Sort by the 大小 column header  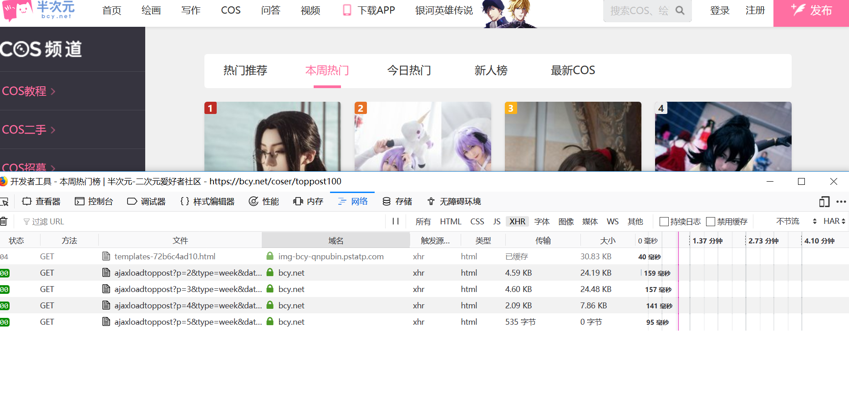pos(608,241)
